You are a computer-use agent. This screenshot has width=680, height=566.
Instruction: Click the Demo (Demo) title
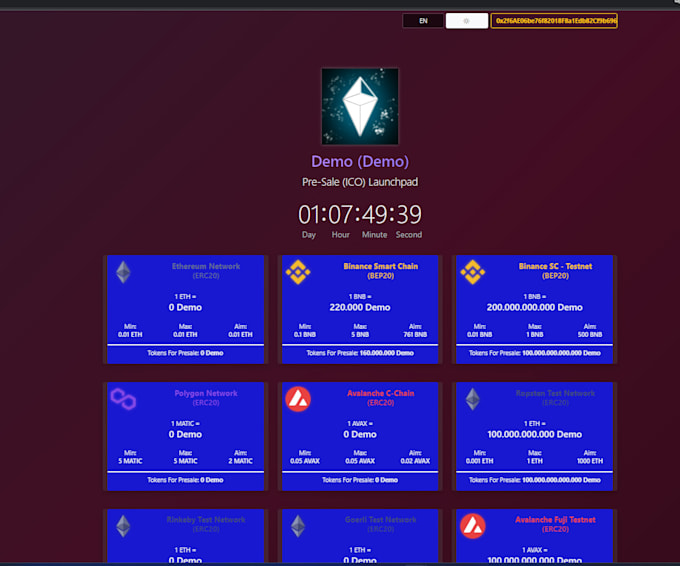tap(360, 161)
